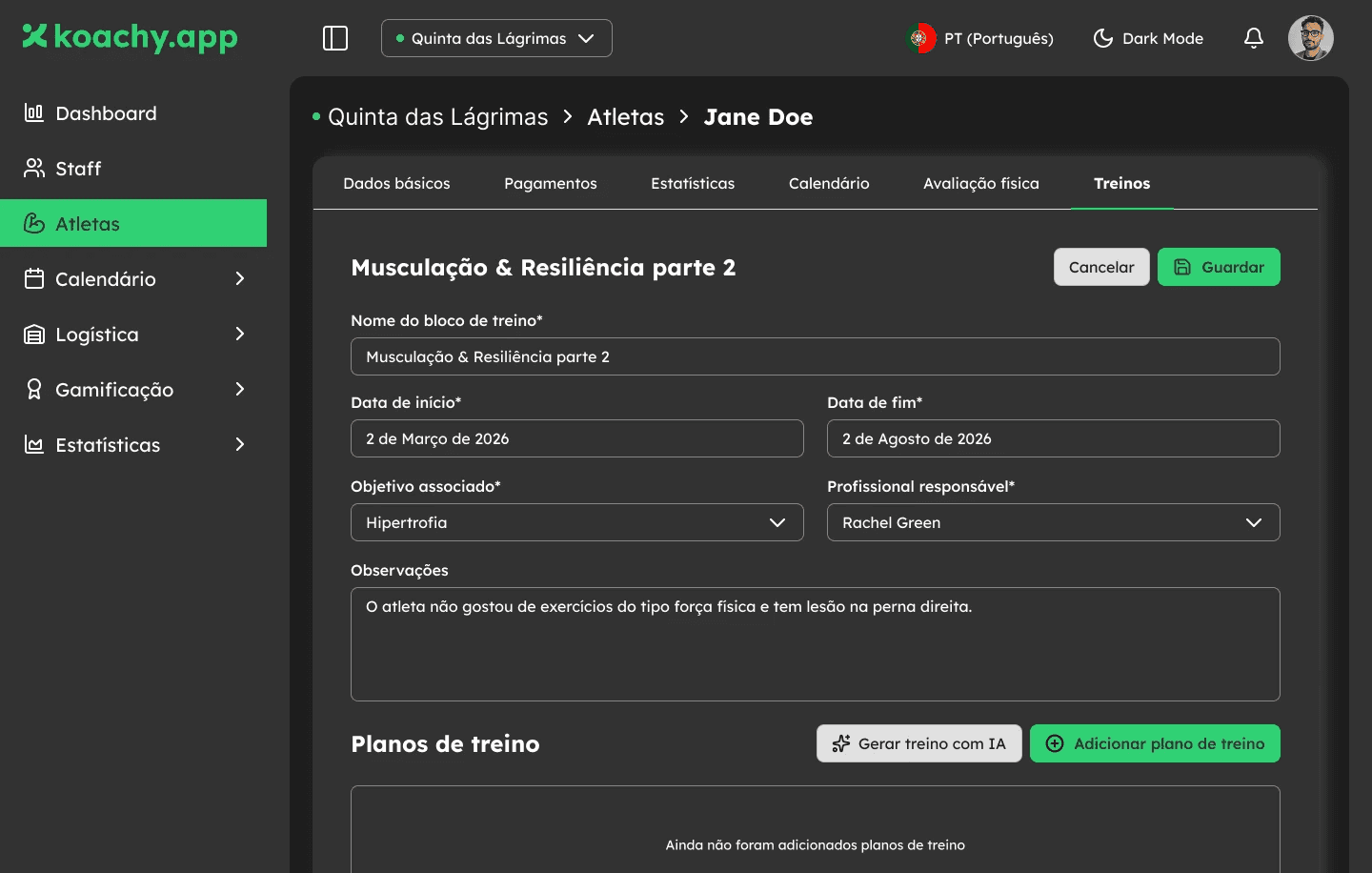Toggle Dark Mode
The image size is (1372, 873).
(x=1148, y=38)
